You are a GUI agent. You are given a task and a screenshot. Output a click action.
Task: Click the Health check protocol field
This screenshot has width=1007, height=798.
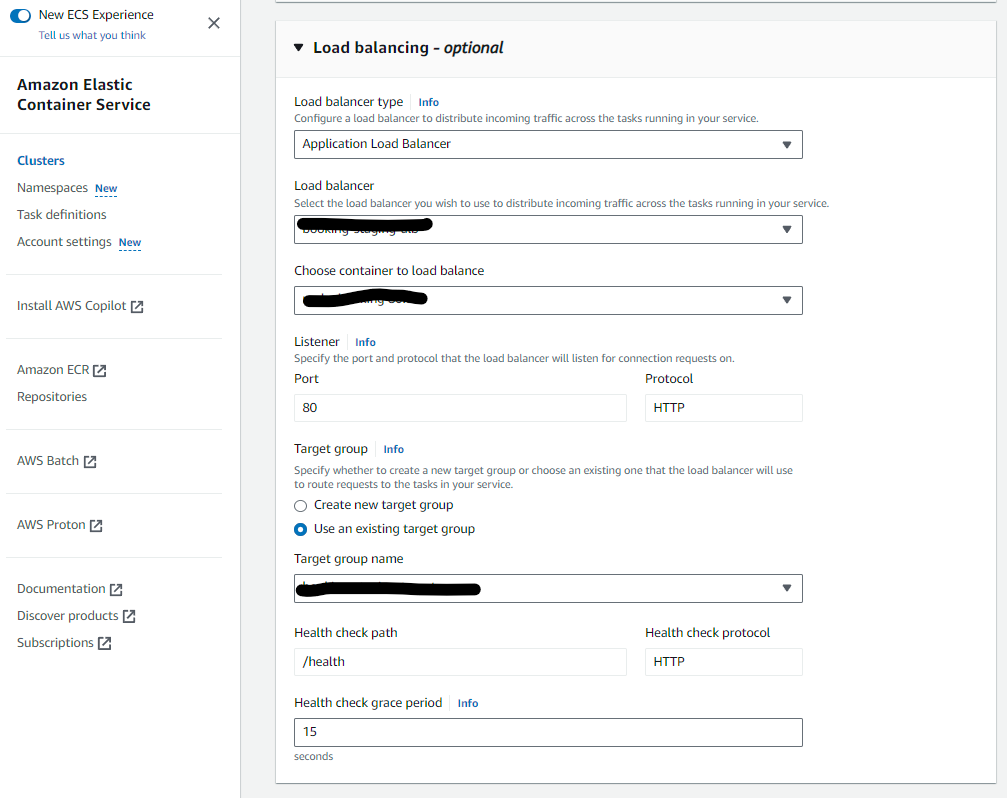(724, 662)
